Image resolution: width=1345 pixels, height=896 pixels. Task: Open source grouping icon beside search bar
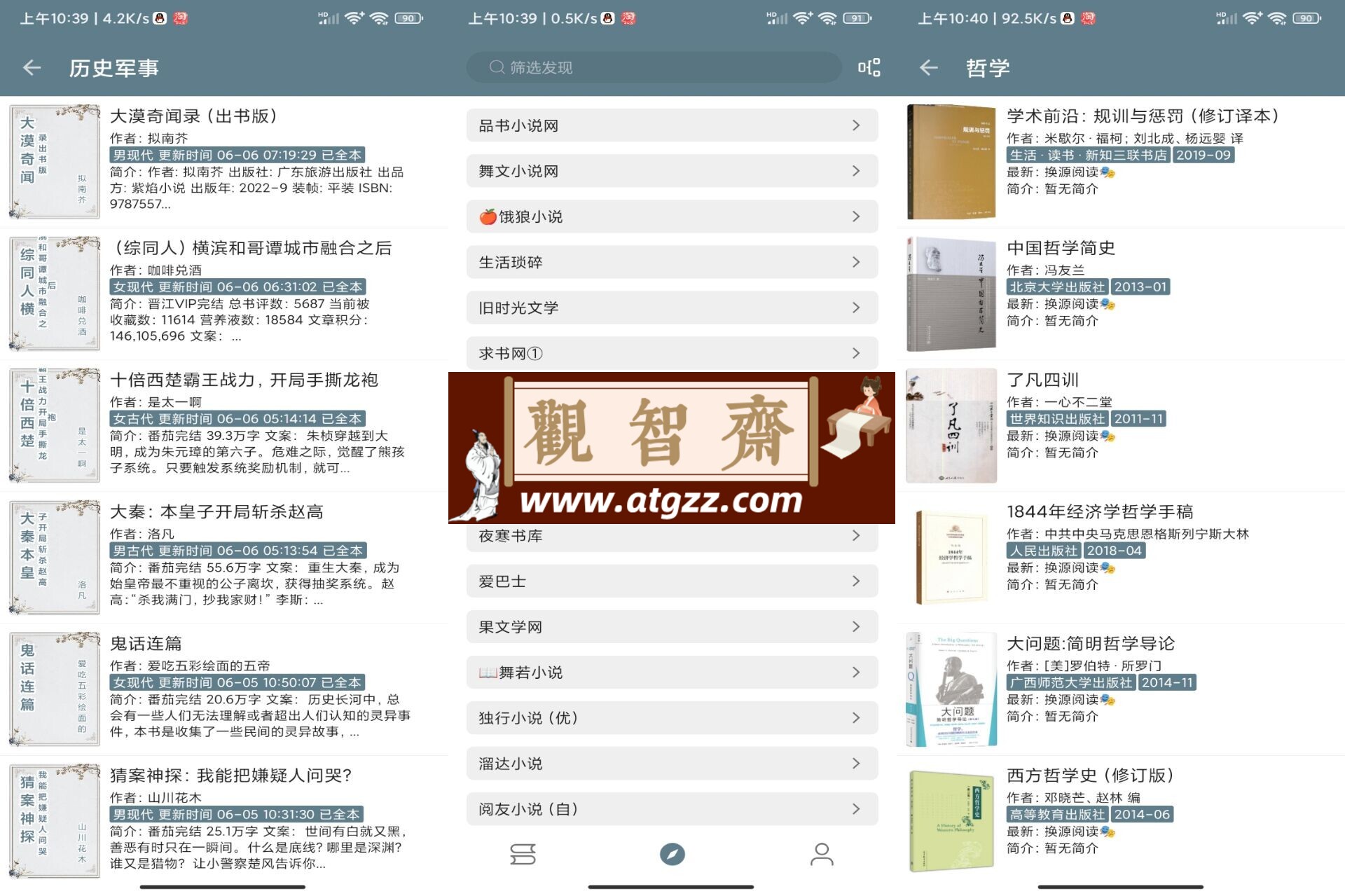(x=869, y=67)
